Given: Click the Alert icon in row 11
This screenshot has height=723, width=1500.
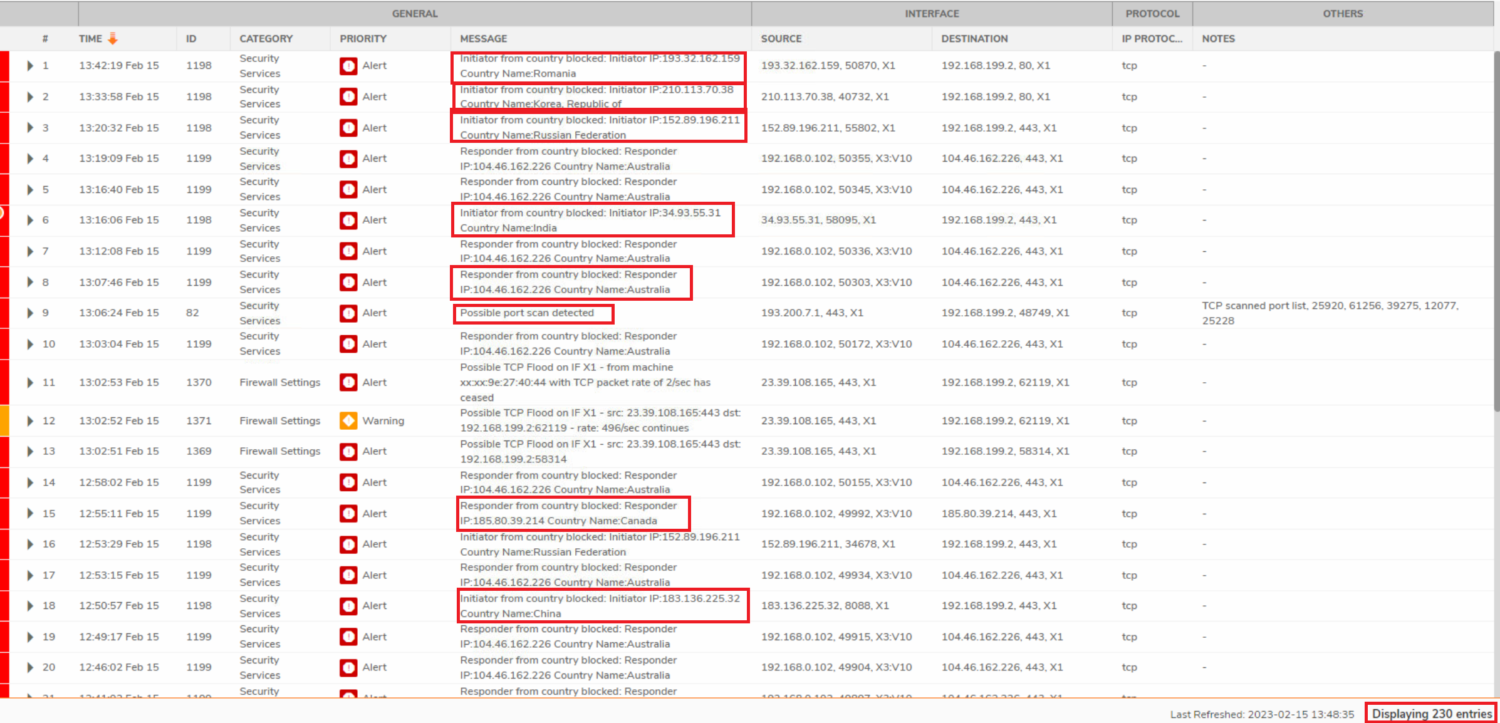Looking at the screenshot, I should pyautogui.click(x=348, y=383).
